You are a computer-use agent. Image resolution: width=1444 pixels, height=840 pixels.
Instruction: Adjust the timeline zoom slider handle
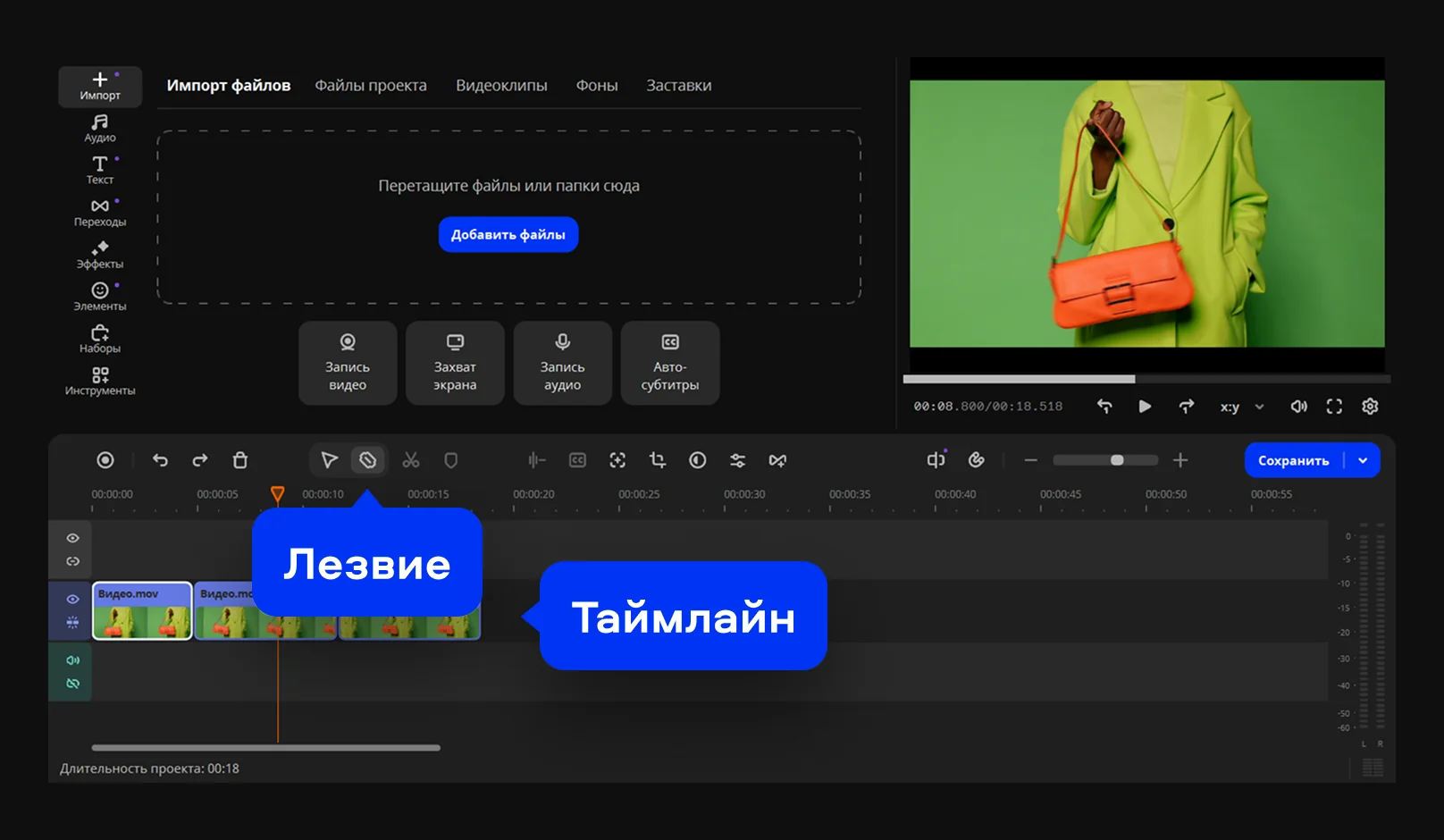(x=1117, y=460)
